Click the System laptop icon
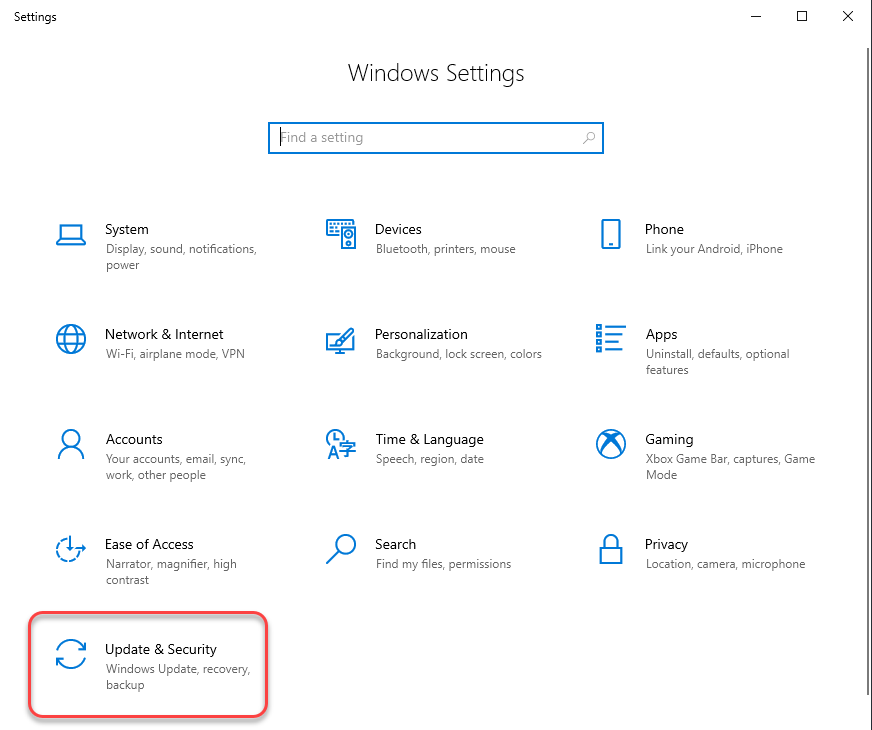 tap(71, 234)
